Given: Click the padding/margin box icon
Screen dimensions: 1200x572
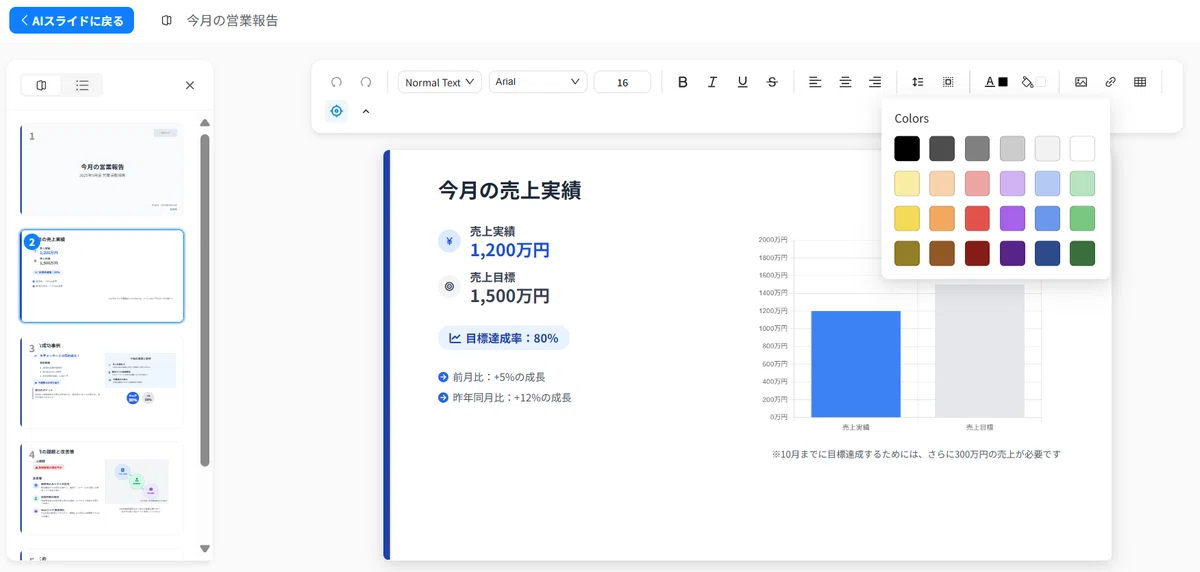Looking at the screenshot, I should click(x=948, y=82).
